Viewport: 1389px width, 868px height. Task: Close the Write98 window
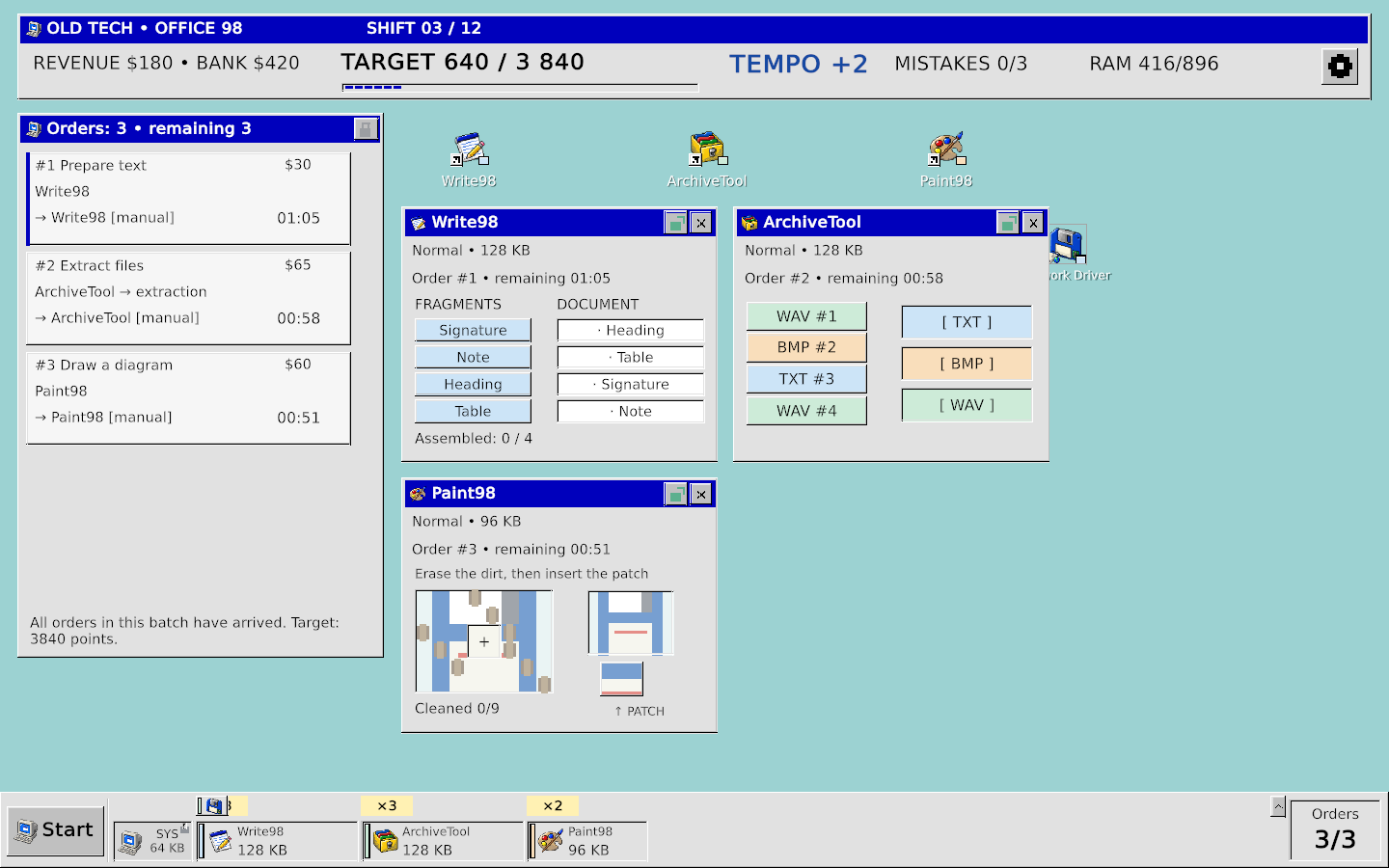pyautogui.click(x=701, y=223)
